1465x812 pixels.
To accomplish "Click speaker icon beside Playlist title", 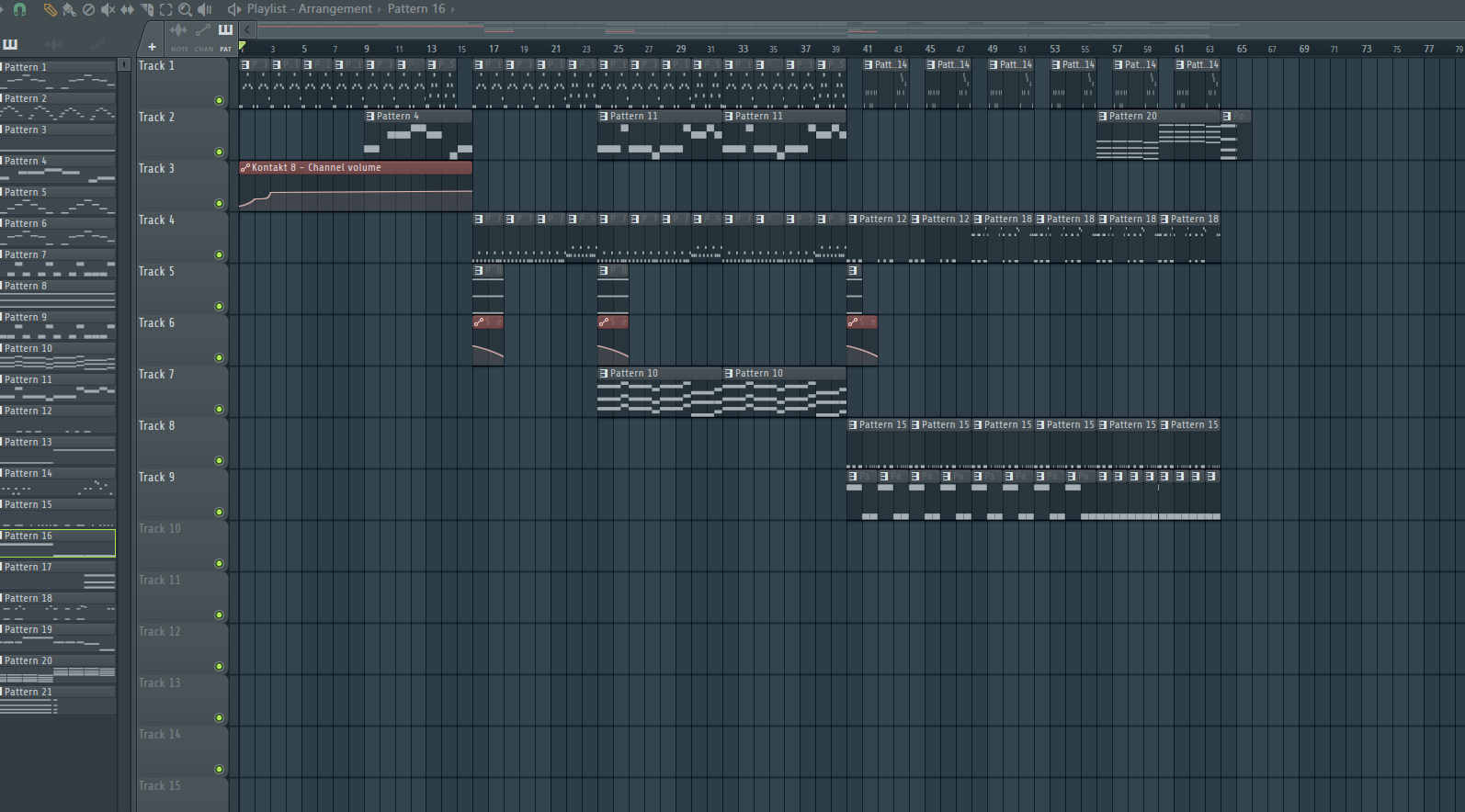I will coord(233,9).
